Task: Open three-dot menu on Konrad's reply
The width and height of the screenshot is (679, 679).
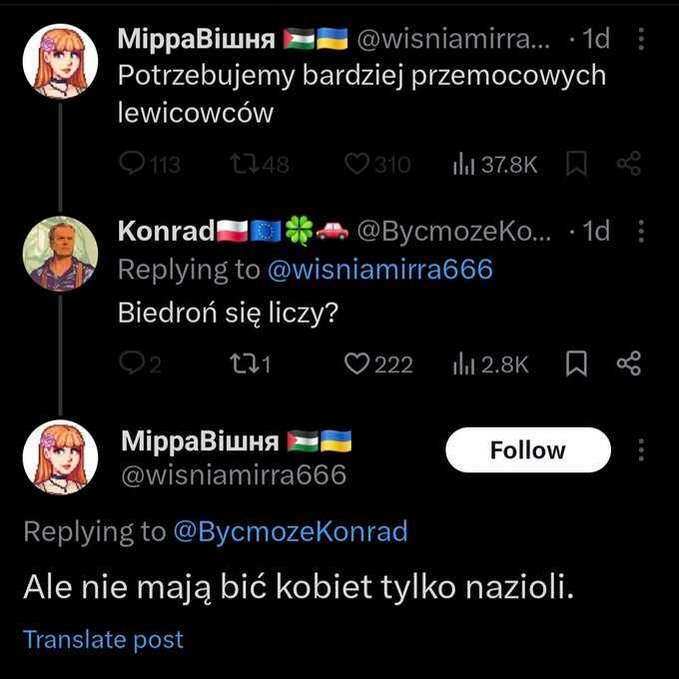Action: point(641,231)
